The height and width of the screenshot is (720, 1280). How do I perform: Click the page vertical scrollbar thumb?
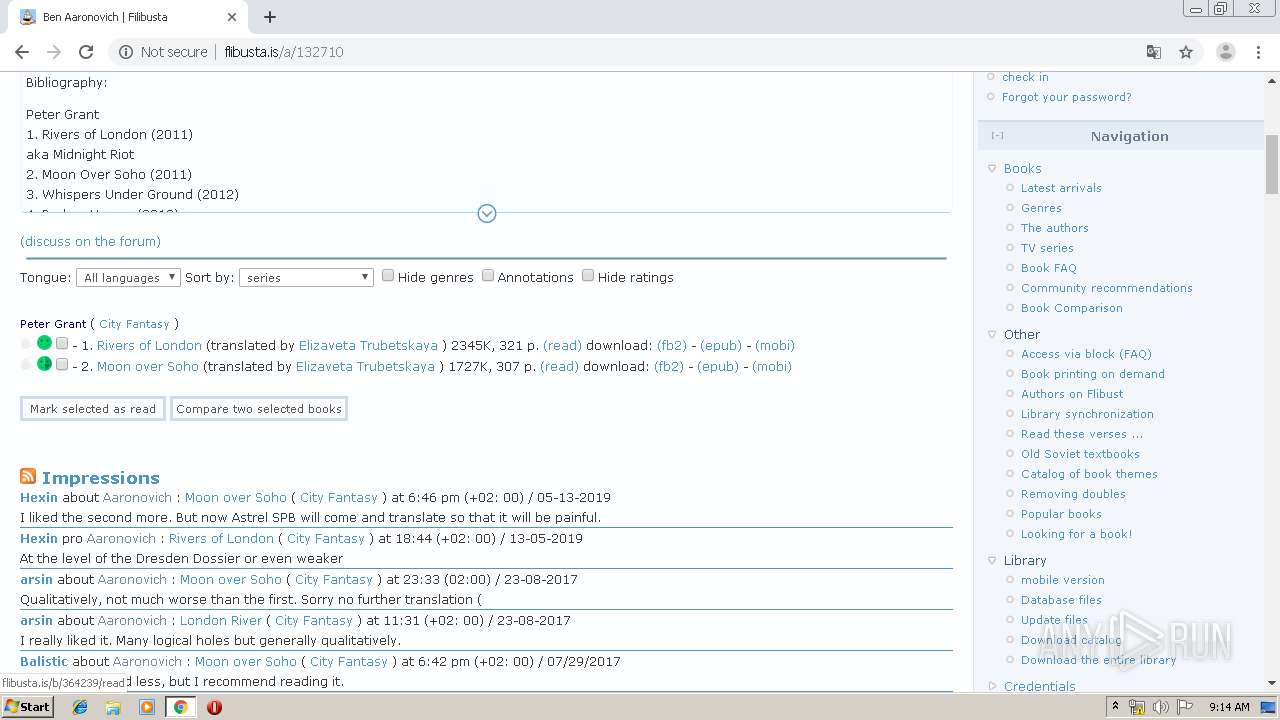coord(1272,163)
